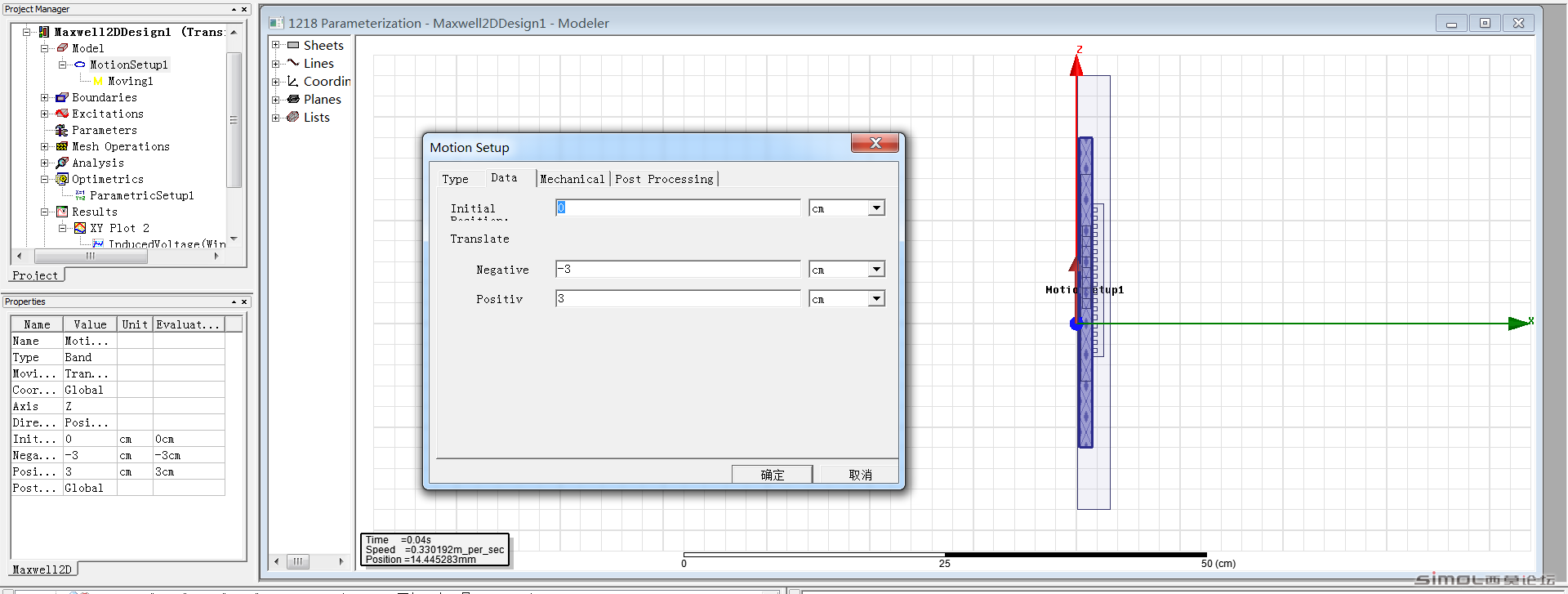The height and width of the screenshot is (594, 1568).
Task: Click the Positive translate limit field
Action: pyautogui.click(x=678, y=298)
